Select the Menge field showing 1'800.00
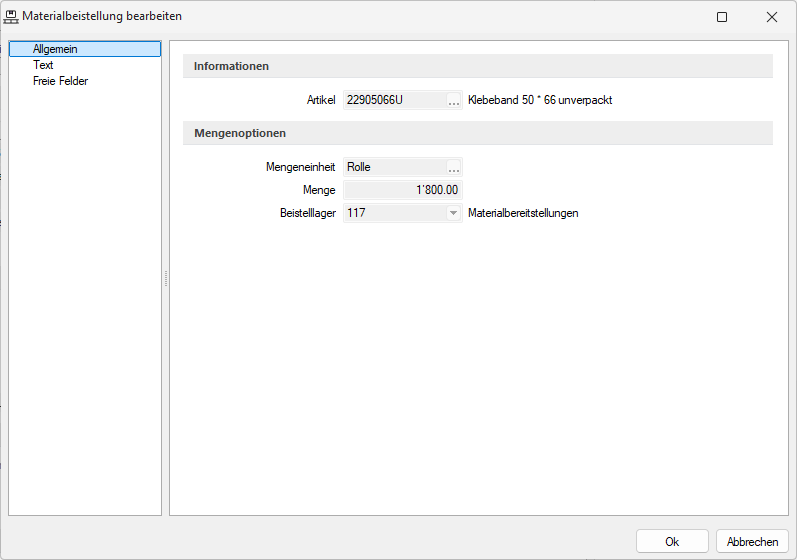 point(402,190)
